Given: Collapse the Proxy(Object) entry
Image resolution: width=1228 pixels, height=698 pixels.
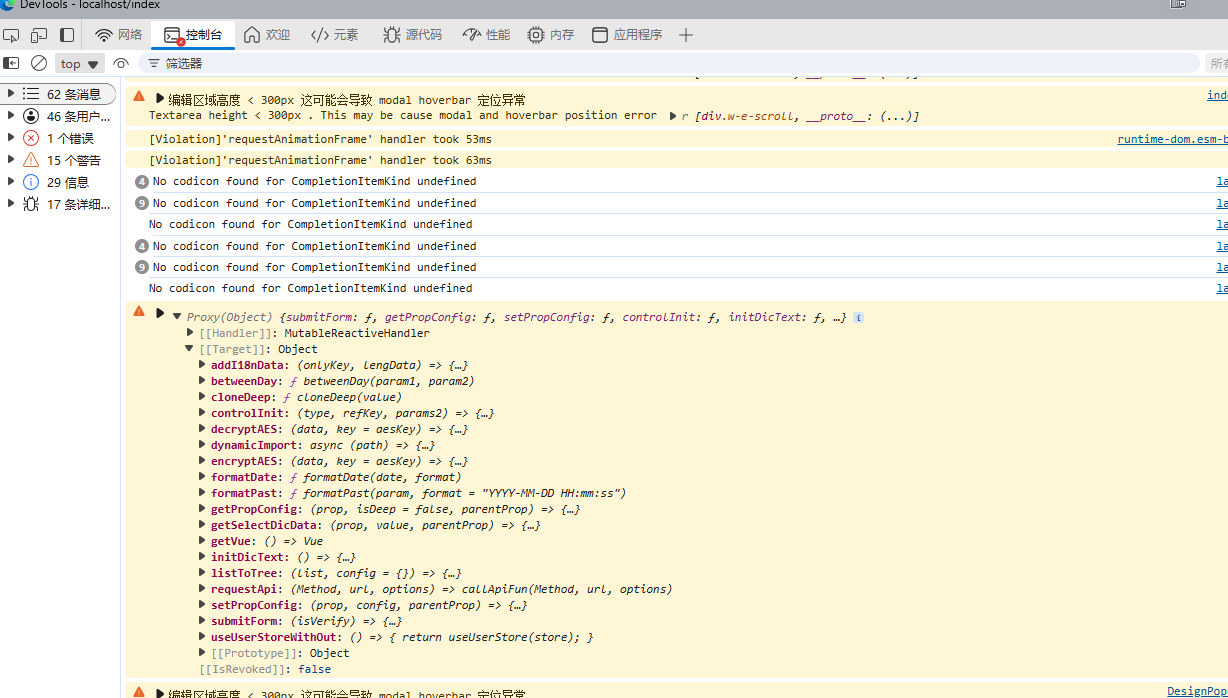Looking at the screenshot, I should (x=177, y=316).
